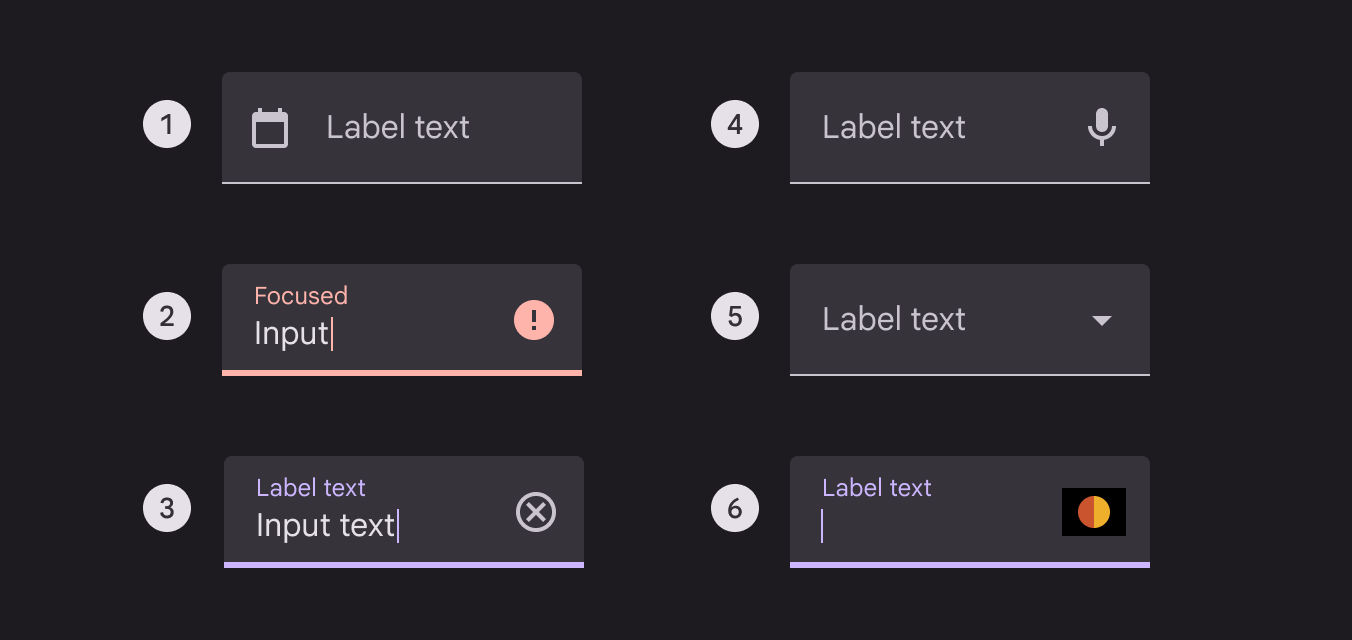Click the microphone icon for voice input

[1101, 127]
